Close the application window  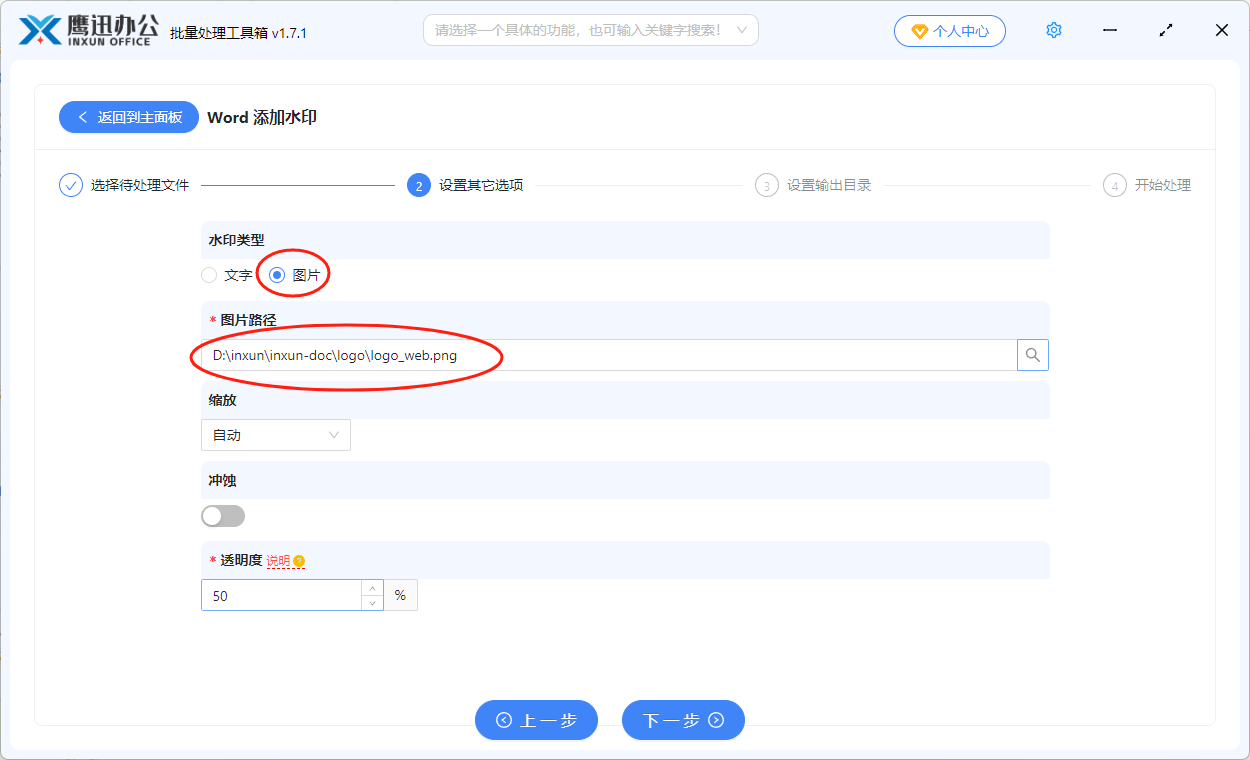[1221, 30]
